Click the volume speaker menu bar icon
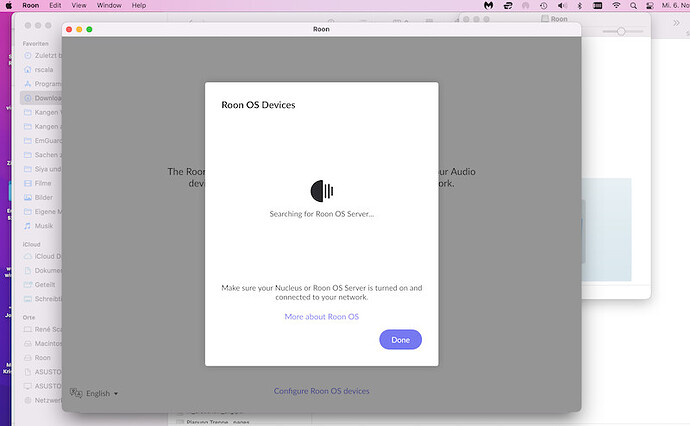This screenshot has height=426, width=690. pos(562,6)
